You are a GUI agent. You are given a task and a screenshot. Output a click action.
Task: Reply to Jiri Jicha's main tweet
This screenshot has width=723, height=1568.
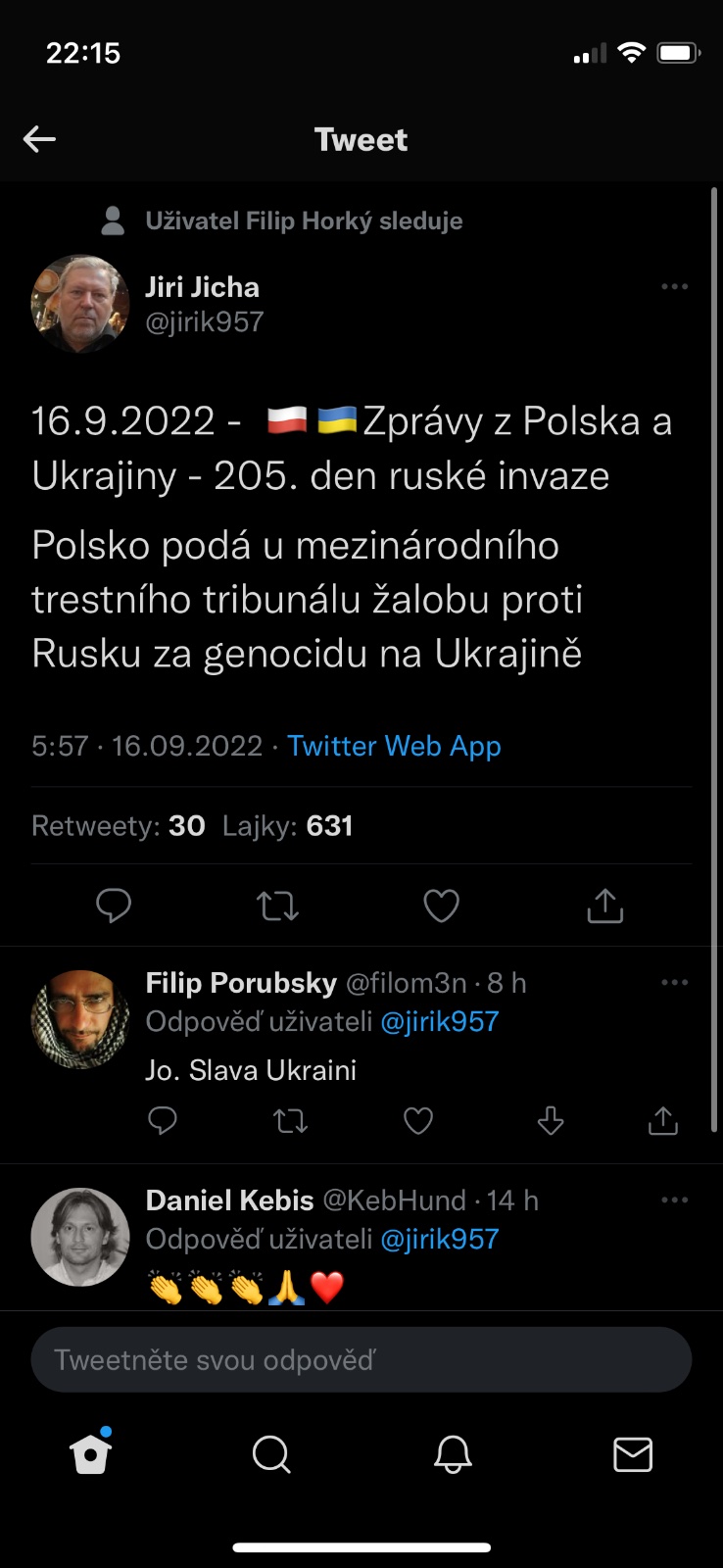114,906
